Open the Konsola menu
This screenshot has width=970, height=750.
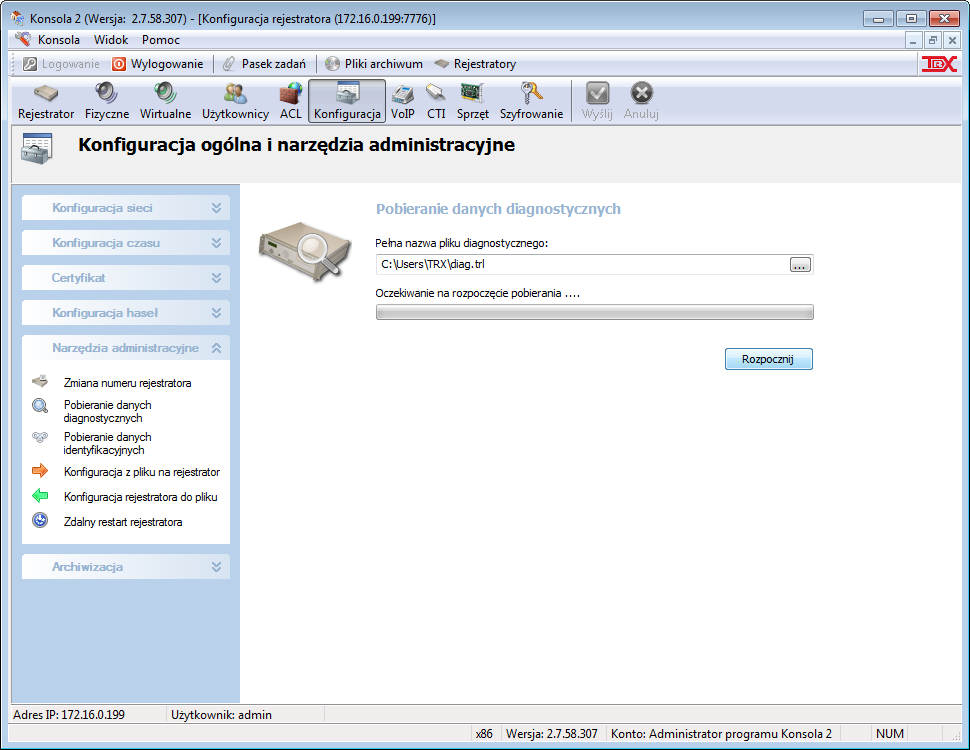[x=59, y=40]
